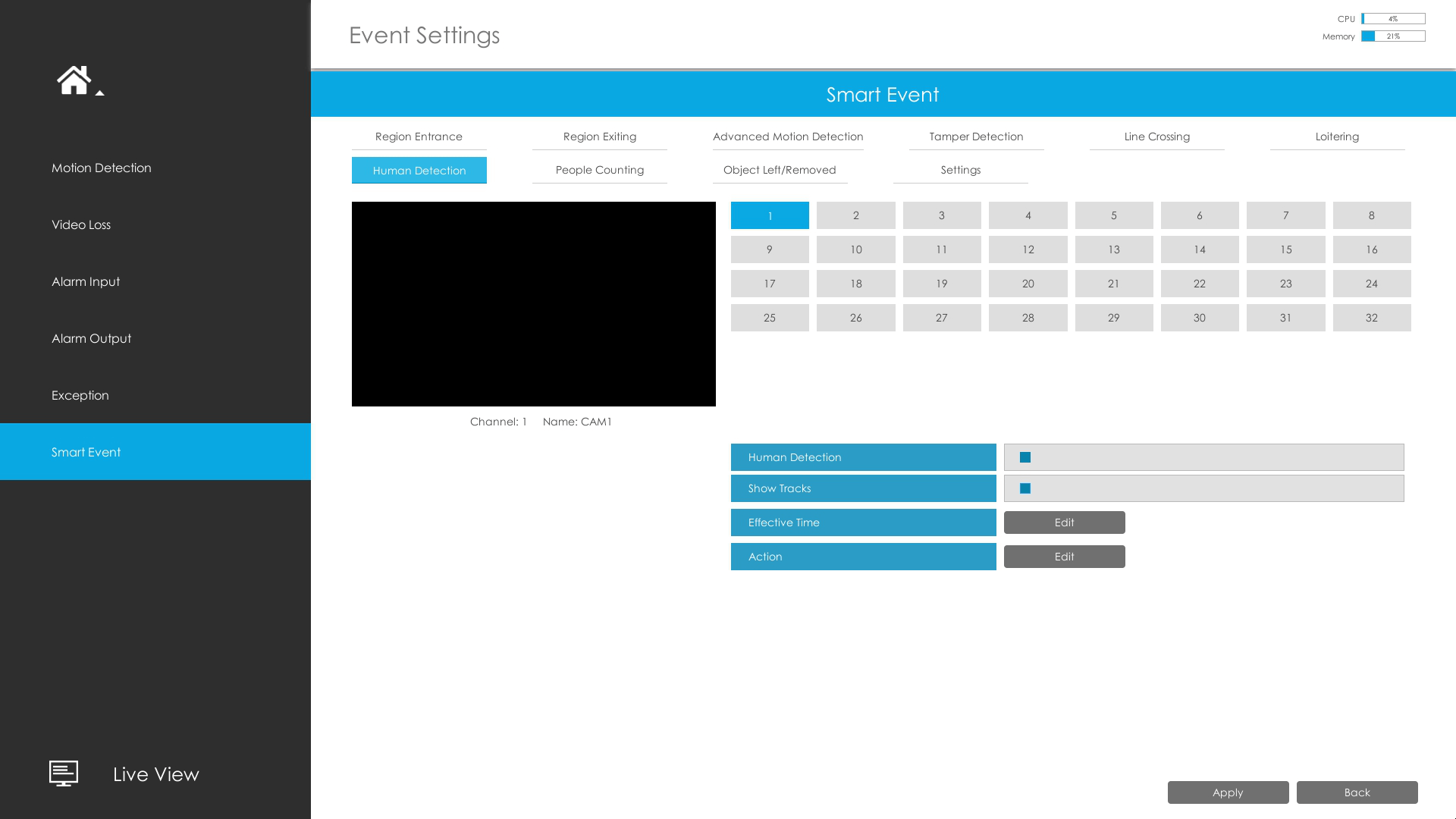Viewport: 1456px width, 819px height.
Task: Click the Video Loss sidebar icon
Action: 81,224
